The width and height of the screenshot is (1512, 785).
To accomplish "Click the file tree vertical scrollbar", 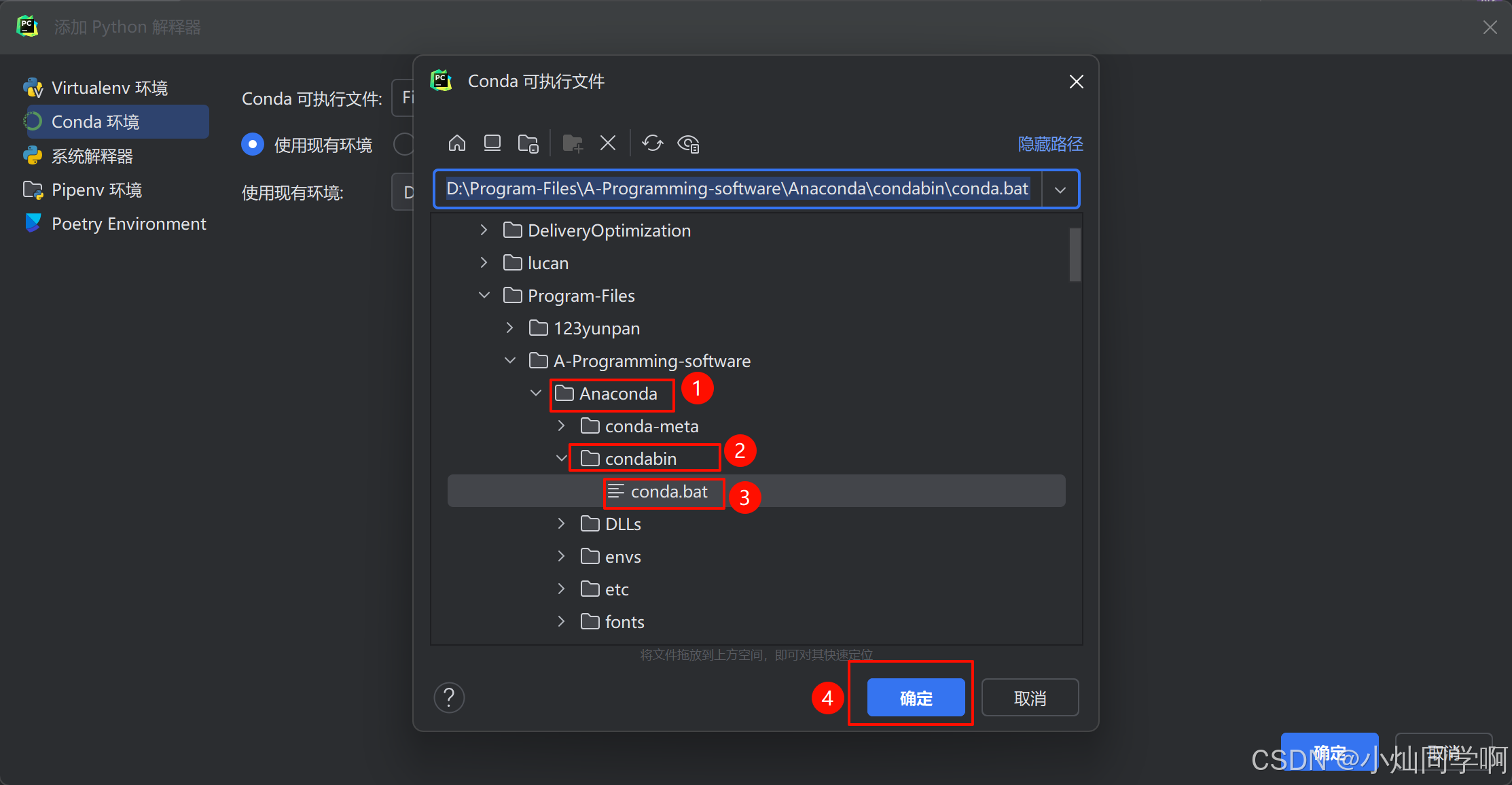I will coord(1075,255).
